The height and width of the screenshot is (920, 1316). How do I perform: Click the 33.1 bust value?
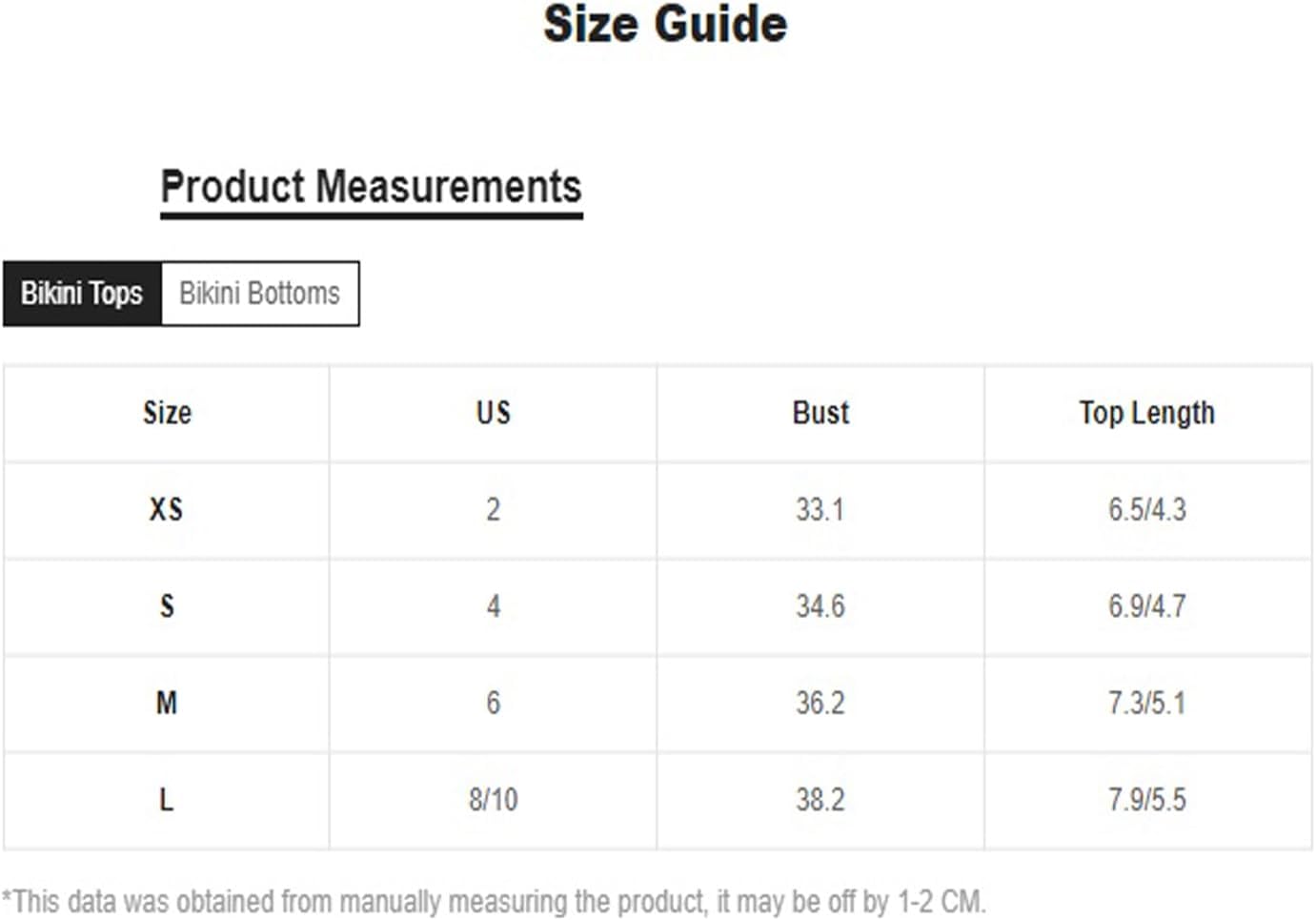[820, 510]
